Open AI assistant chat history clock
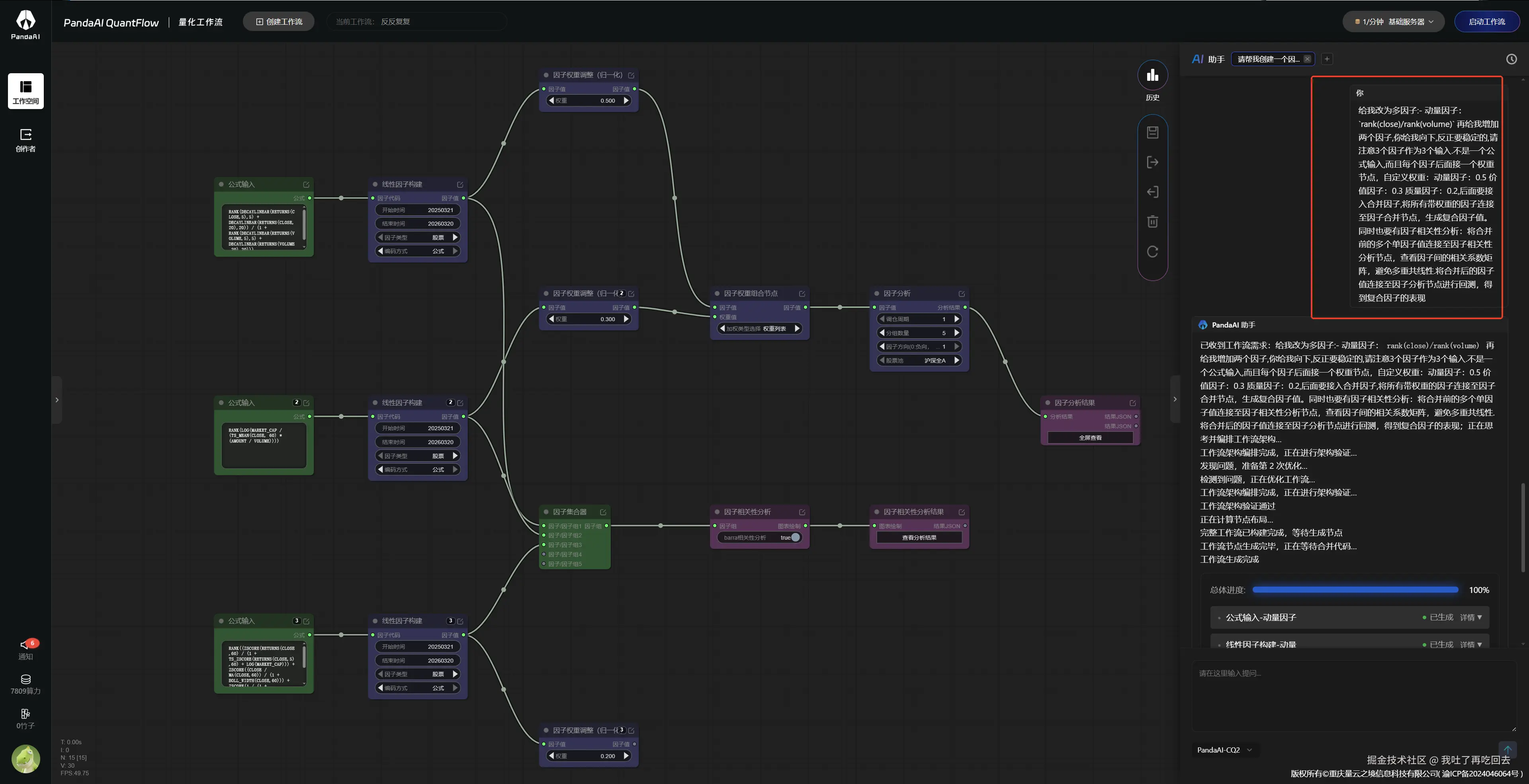Image resolution: width=1529 pixels, height=784 pixels. pyautogui.click(x=1511, y=59)
